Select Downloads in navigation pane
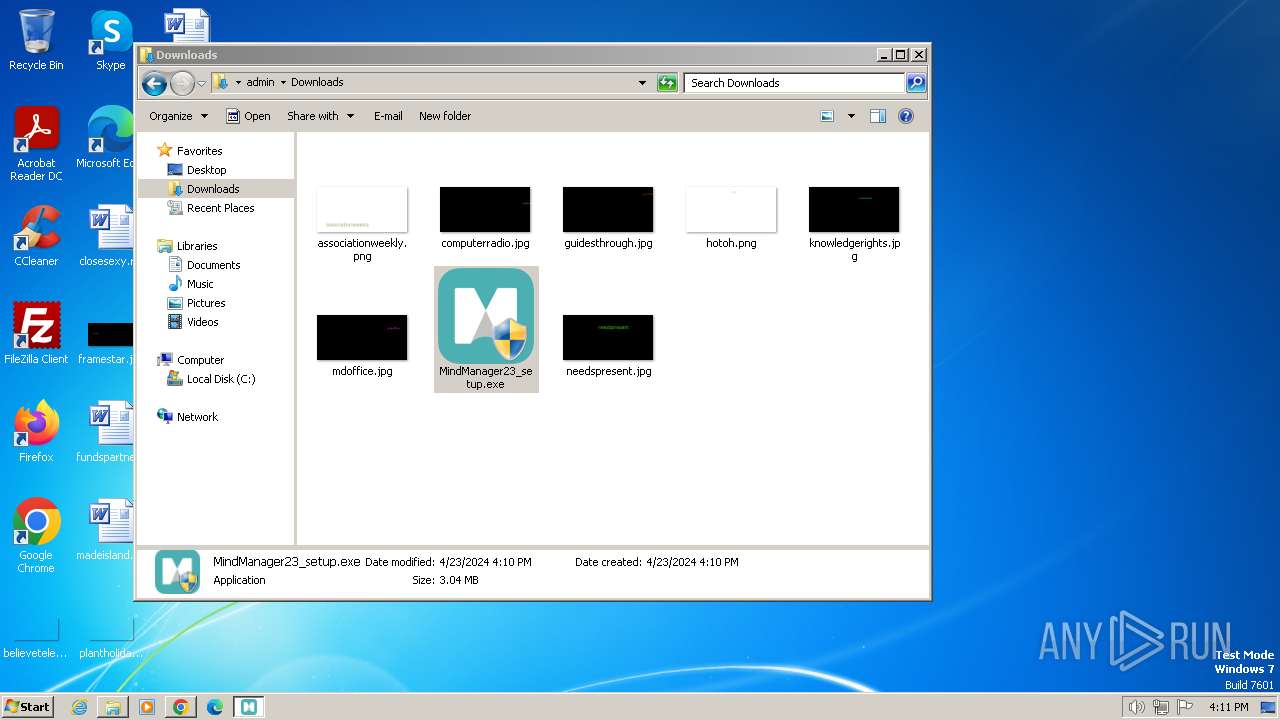 click(213, 189)
